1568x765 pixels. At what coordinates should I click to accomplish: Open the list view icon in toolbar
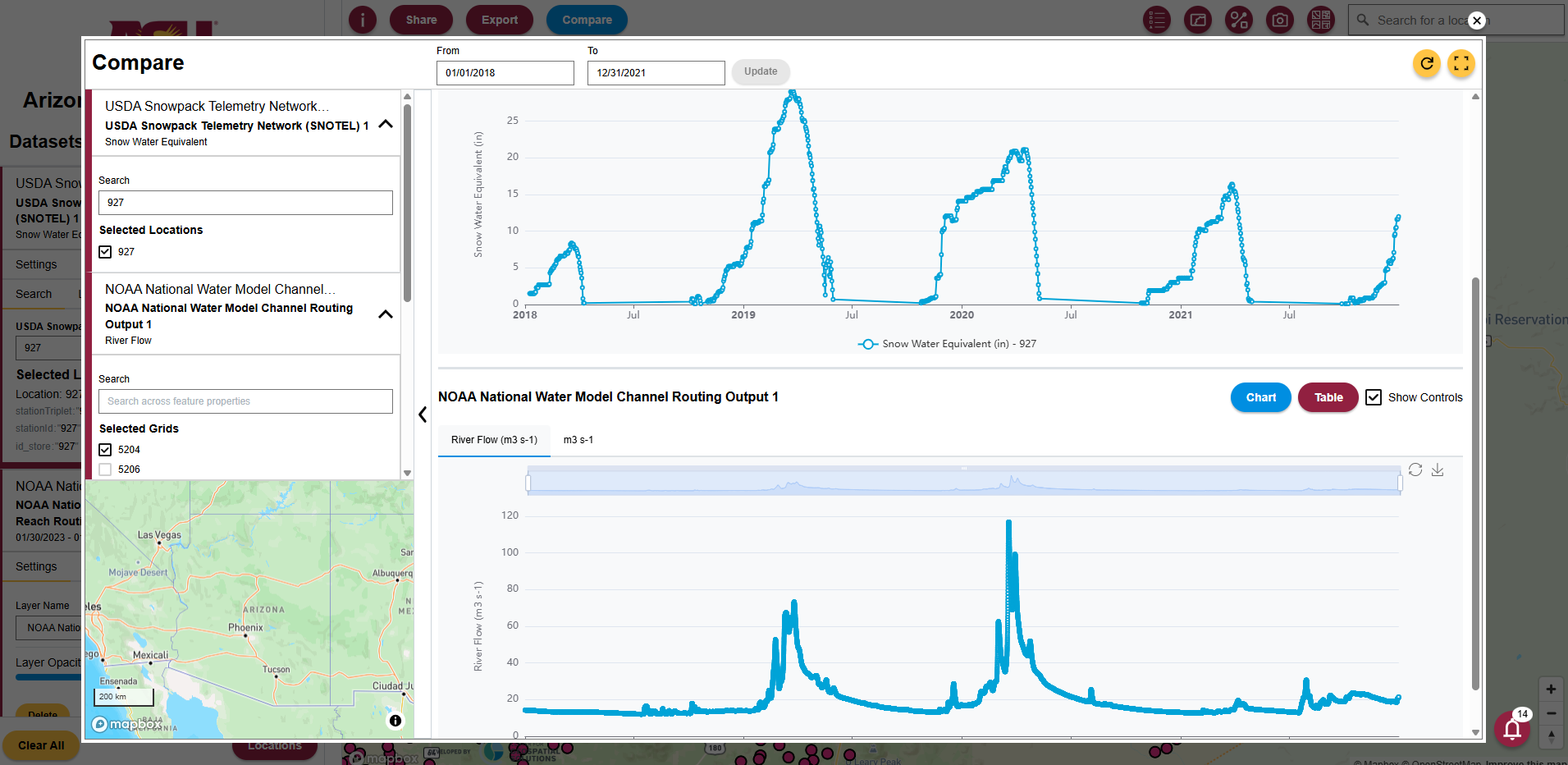[1157, 20]
